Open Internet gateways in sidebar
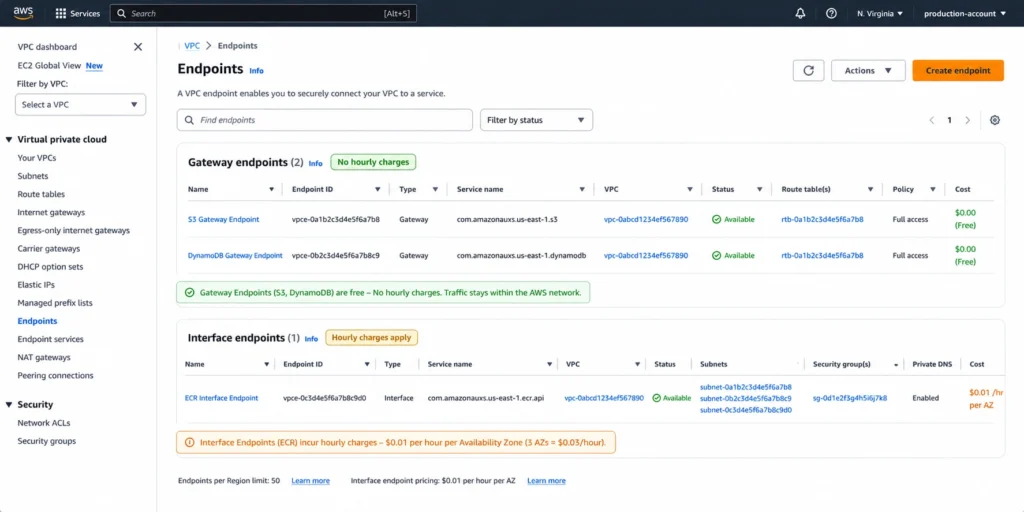Screen dimensions: 1024x512 (x=51, y=212)
